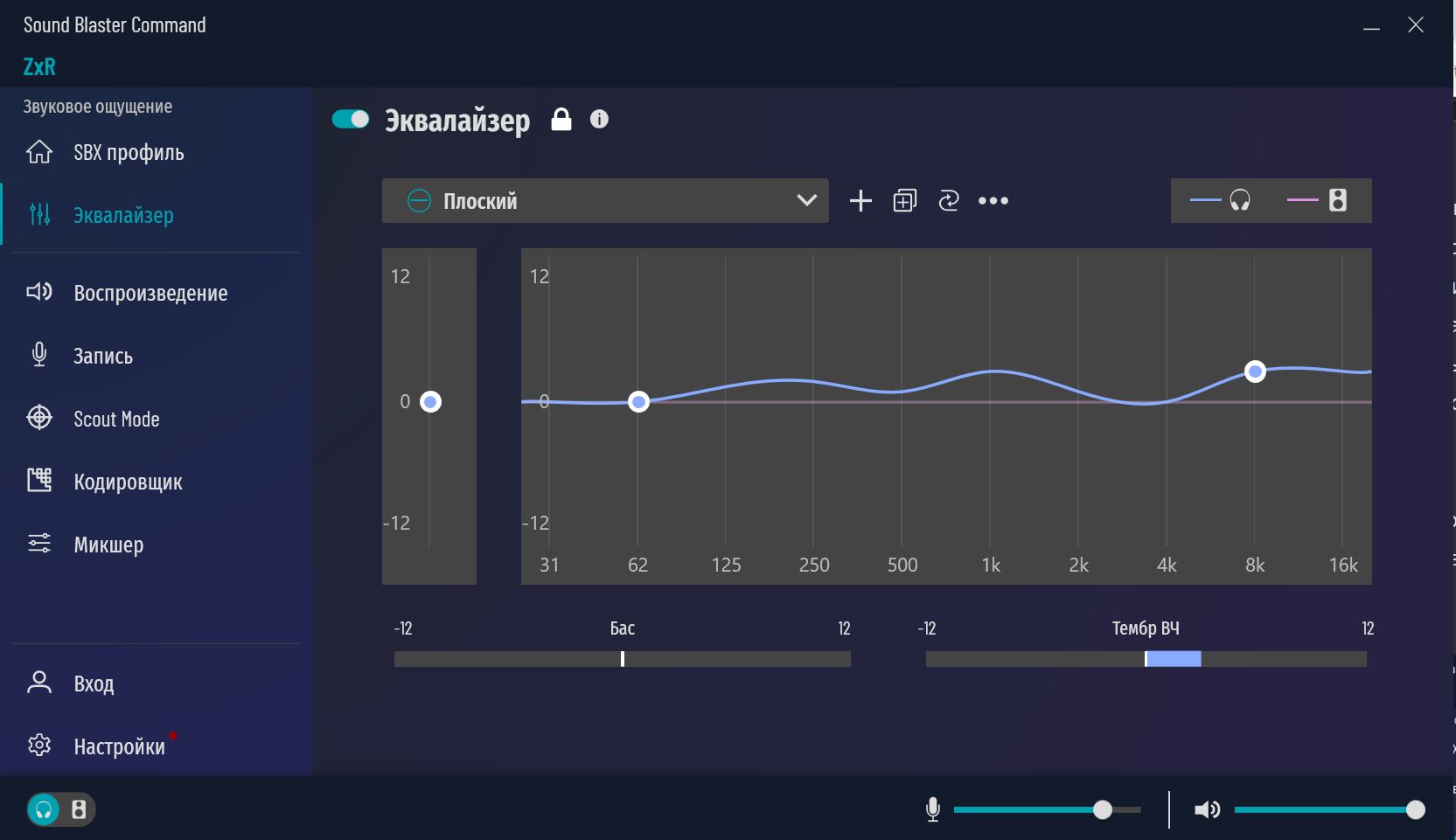Click the reset equalizer icon

[949, 201]
